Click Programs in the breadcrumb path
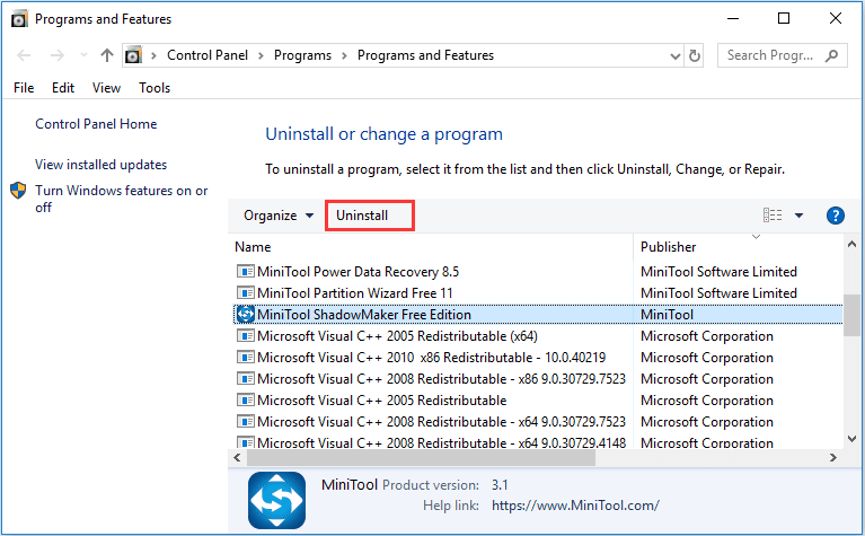 click(x=303, y=56)
